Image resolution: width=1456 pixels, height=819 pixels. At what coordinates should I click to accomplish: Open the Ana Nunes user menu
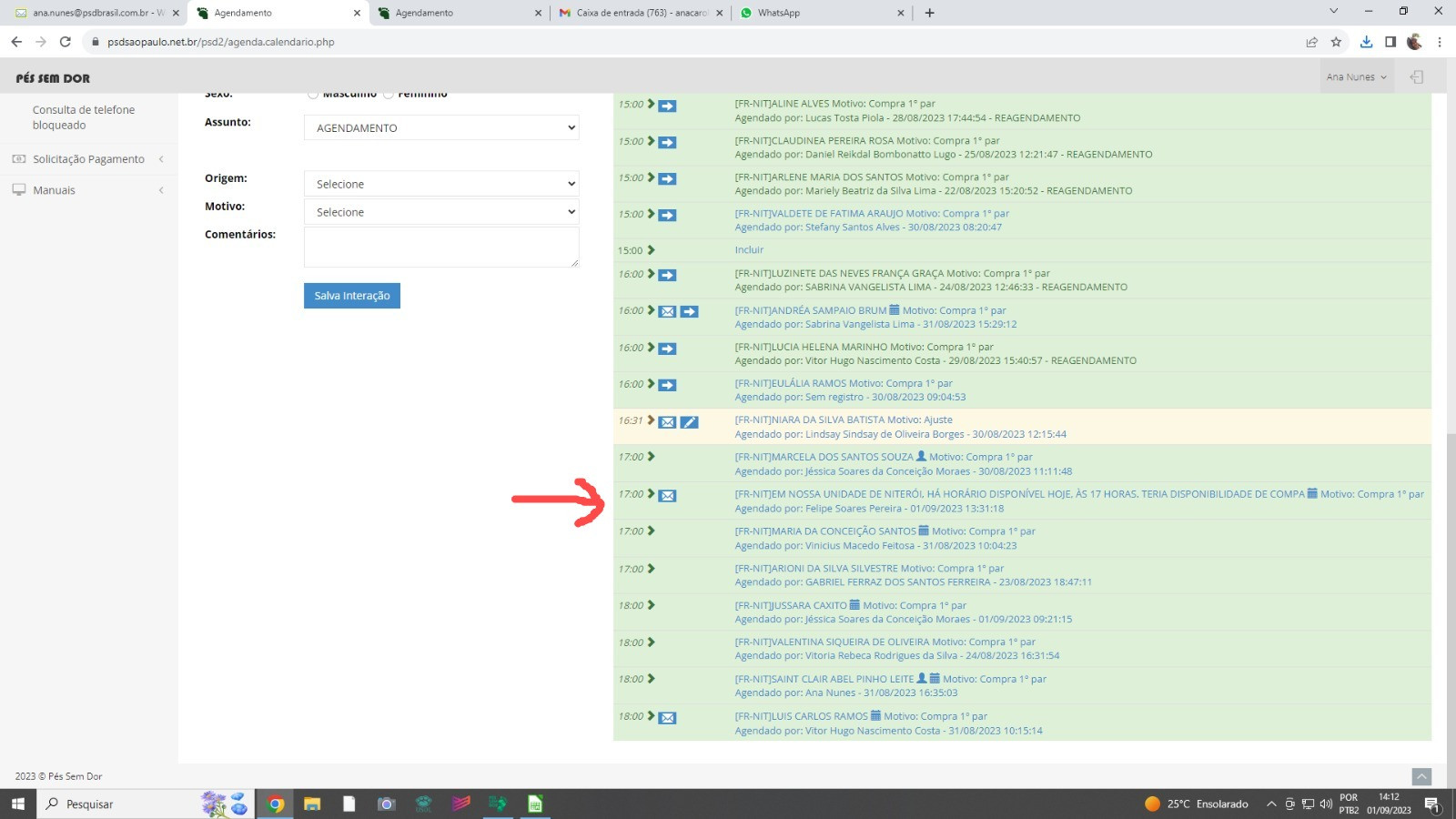(1356, 77)
